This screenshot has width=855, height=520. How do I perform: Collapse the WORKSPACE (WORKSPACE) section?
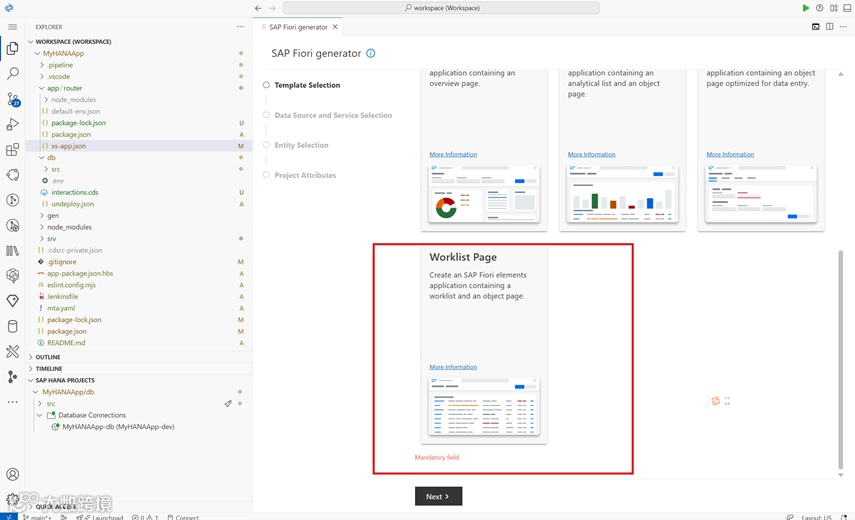[73, 41]
